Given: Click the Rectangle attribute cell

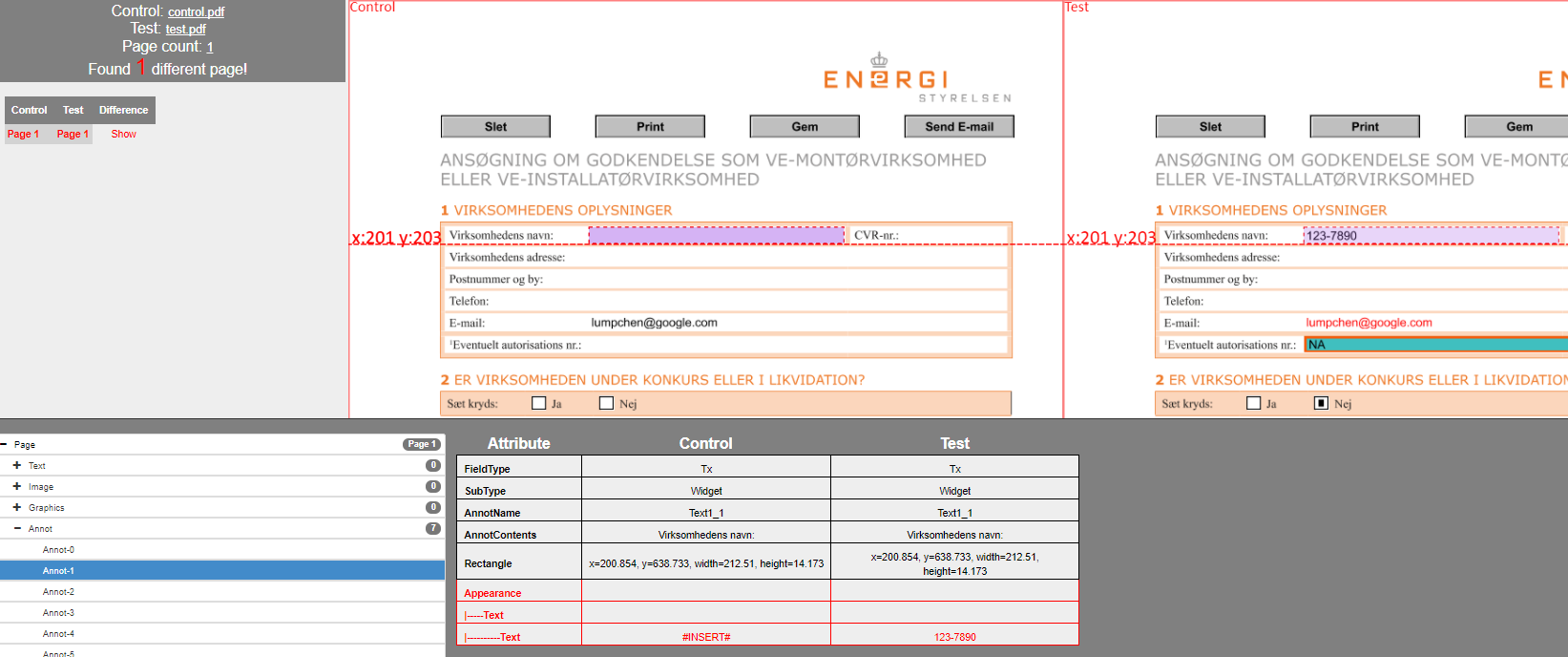Looking at the screenshot, I should tap(519, 563).
